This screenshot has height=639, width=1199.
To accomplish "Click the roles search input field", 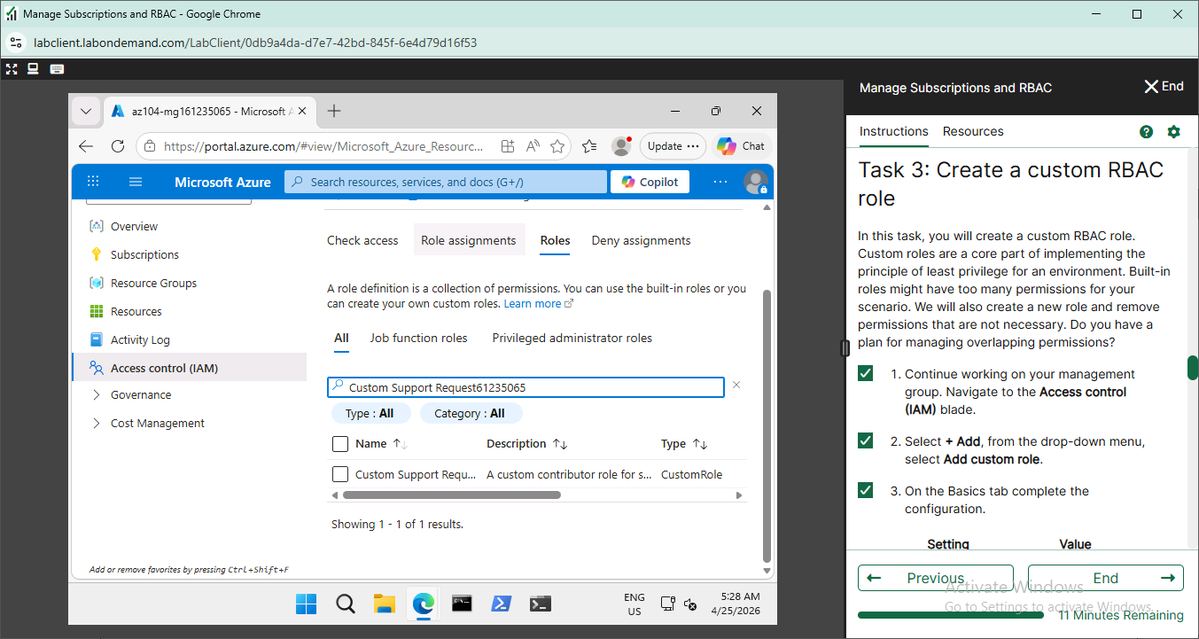I will 526,388.
